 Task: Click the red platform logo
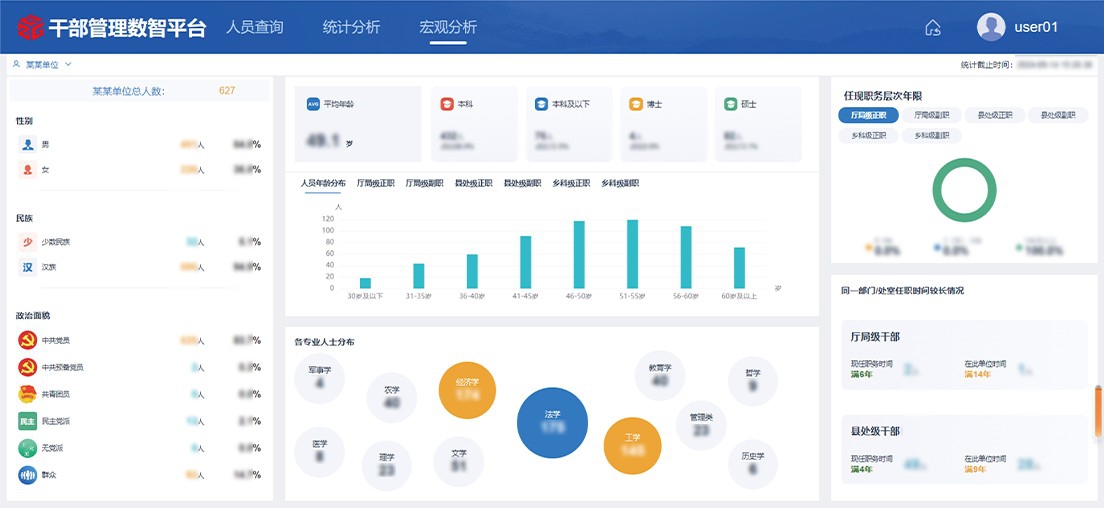[x=30, y=27]
